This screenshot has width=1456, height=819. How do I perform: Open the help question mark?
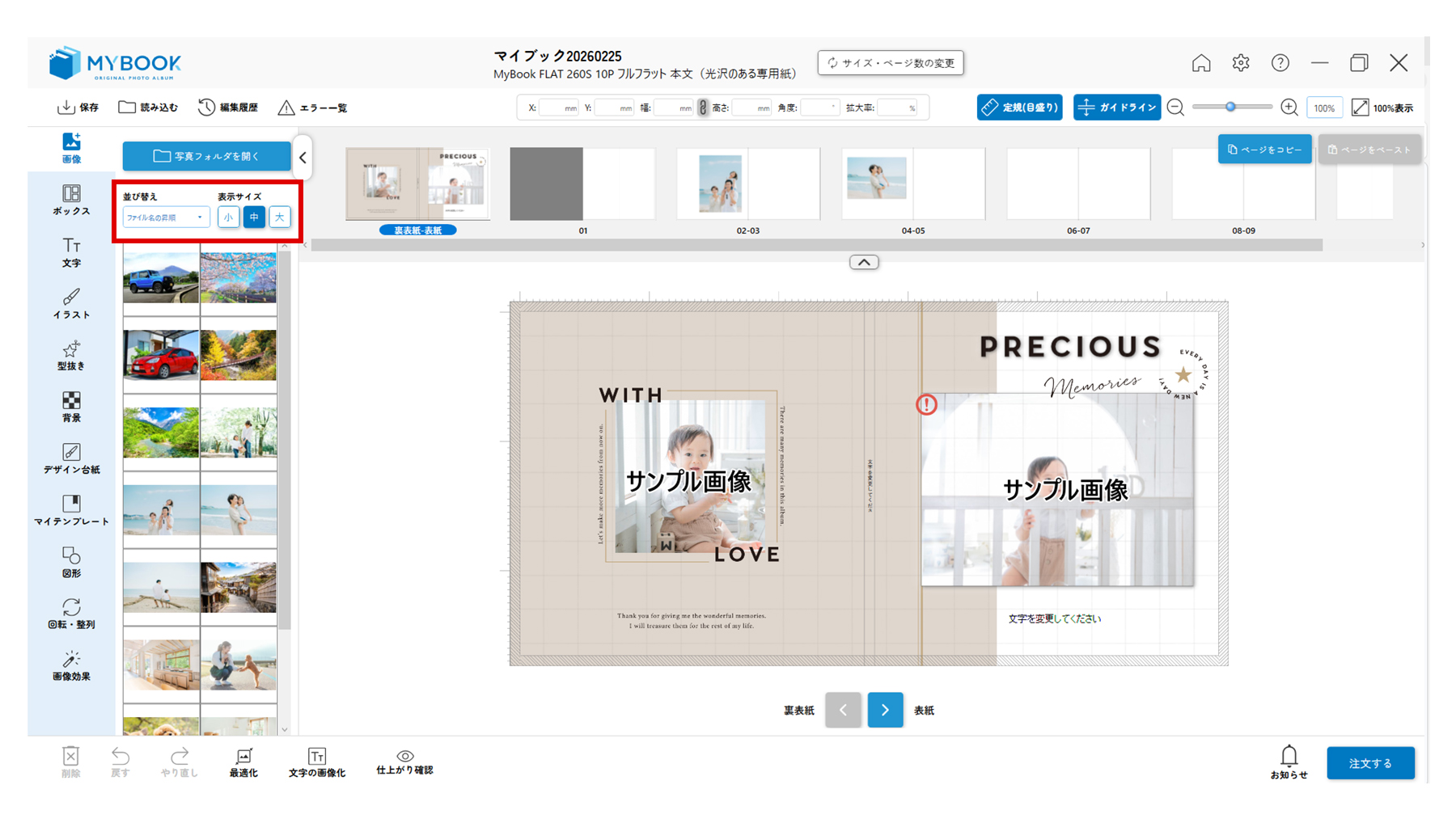1280,63
